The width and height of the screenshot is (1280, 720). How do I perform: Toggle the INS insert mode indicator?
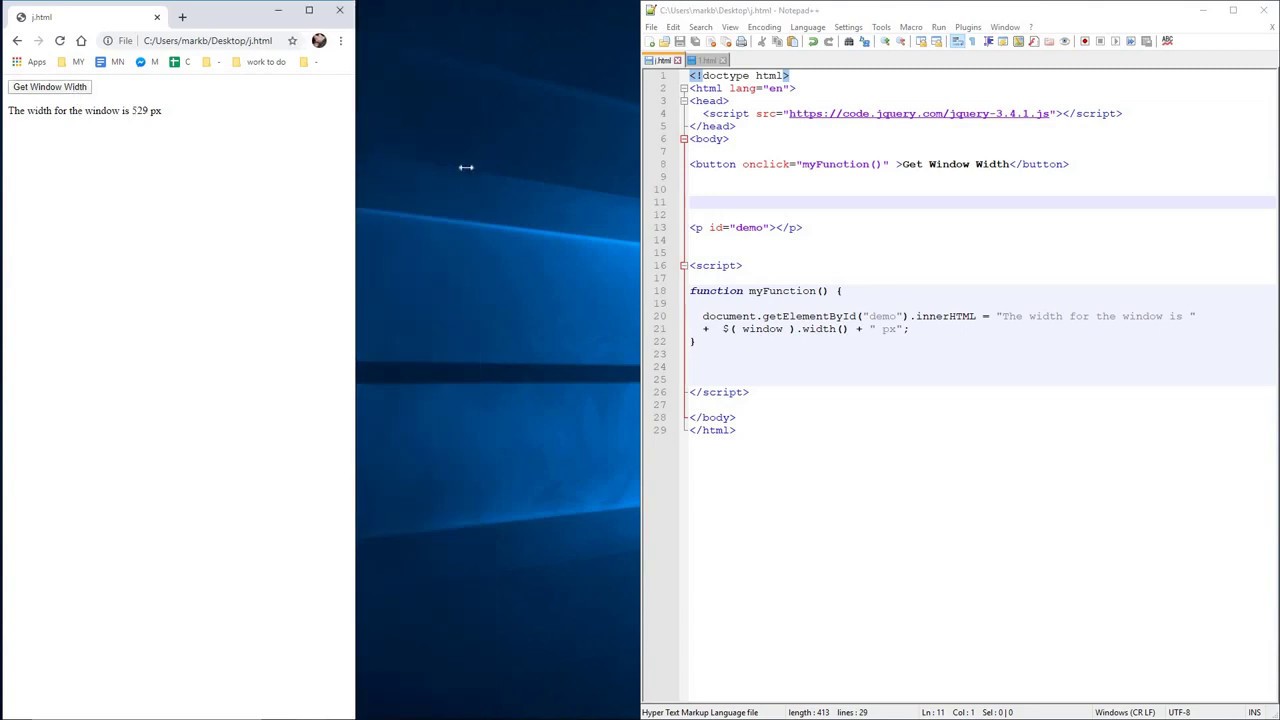click(x=1254, y=712)
